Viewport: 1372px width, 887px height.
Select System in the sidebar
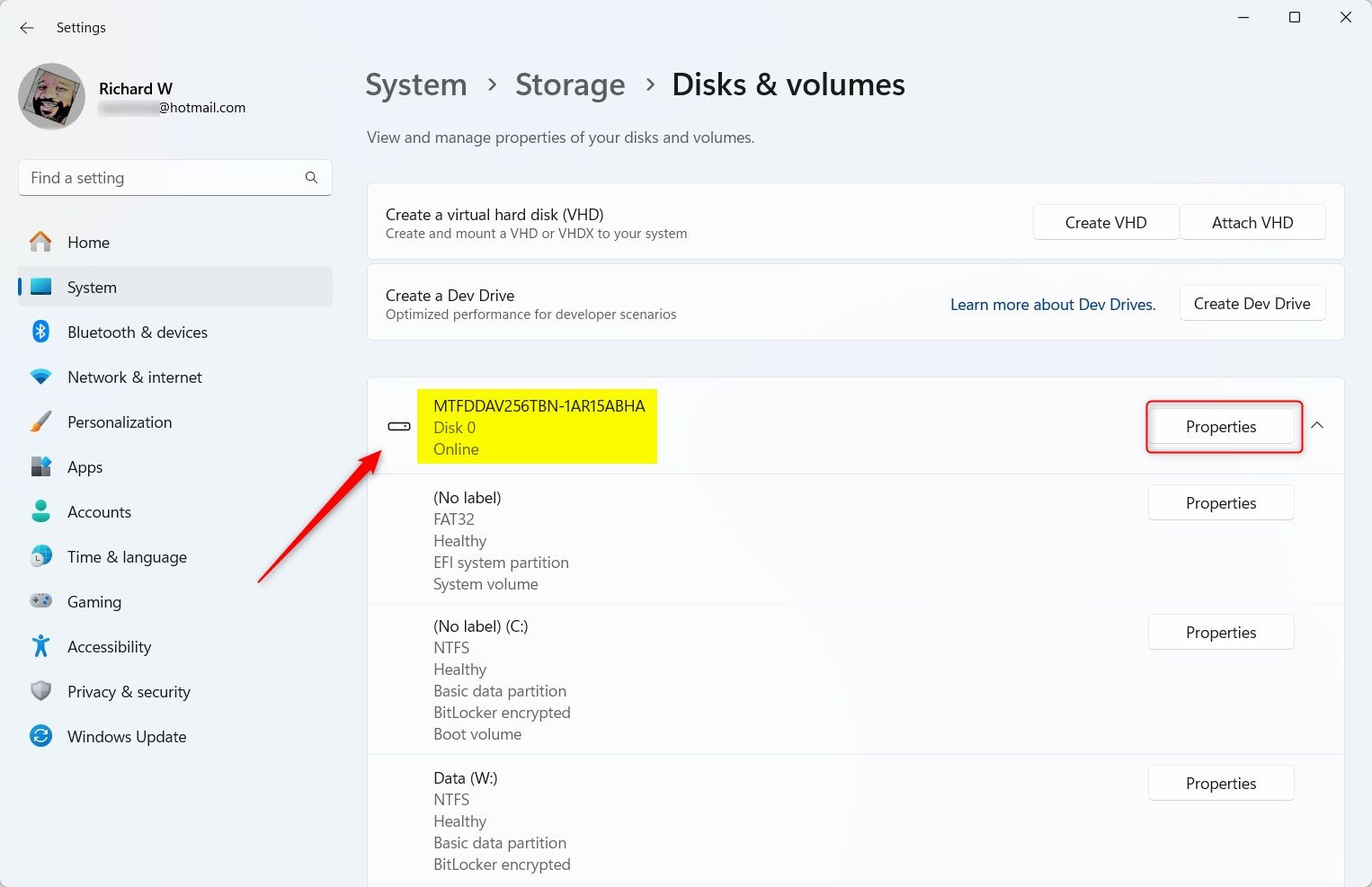[x=92, y=287]
